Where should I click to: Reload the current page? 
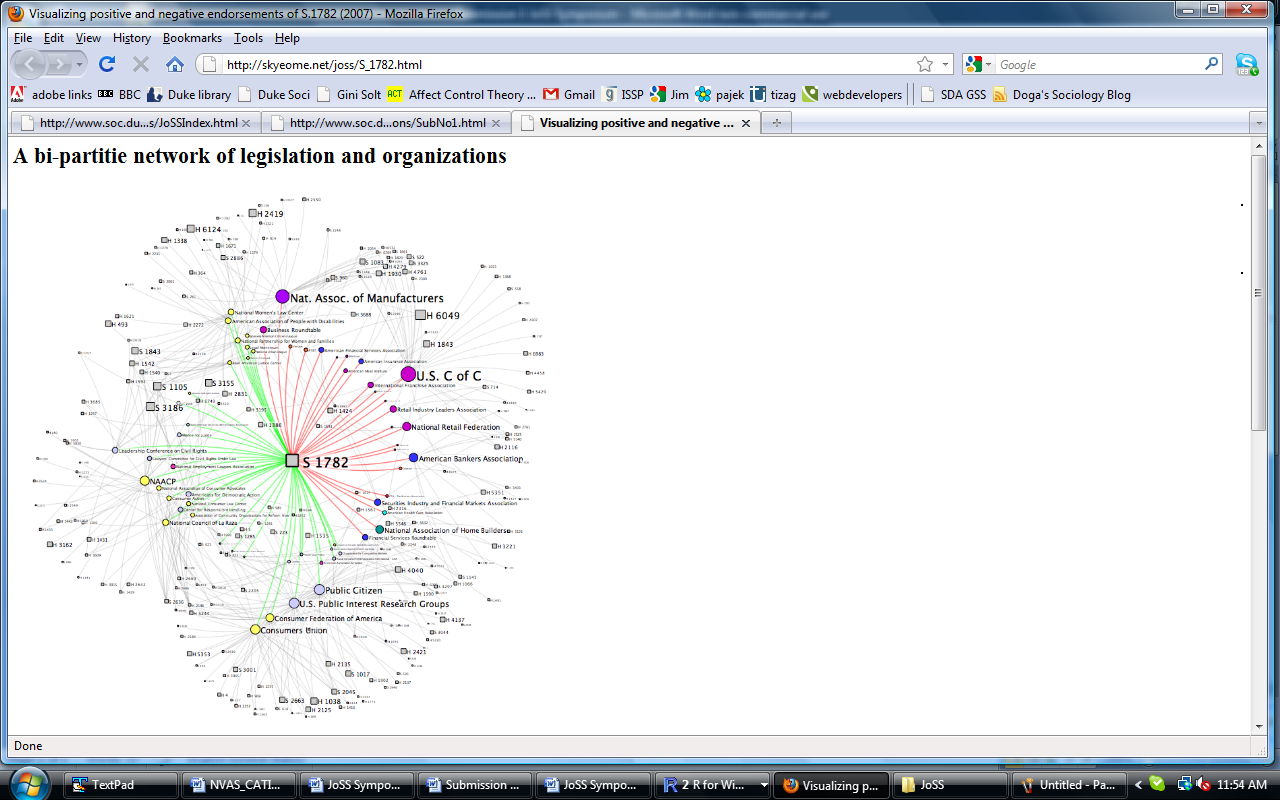[107, 64]
